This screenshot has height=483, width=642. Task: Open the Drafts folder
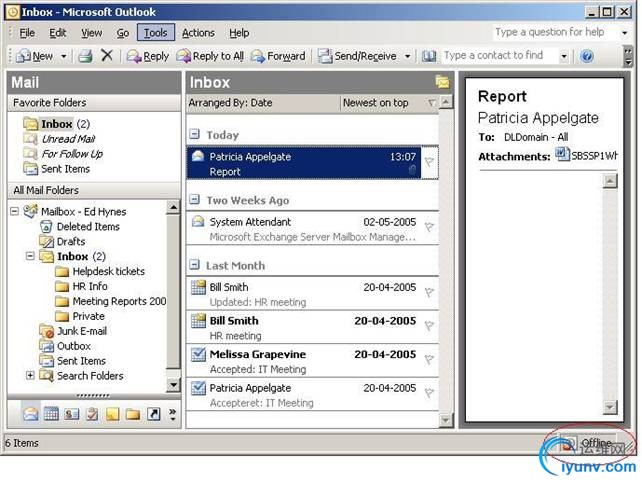[x=71, y=242]
